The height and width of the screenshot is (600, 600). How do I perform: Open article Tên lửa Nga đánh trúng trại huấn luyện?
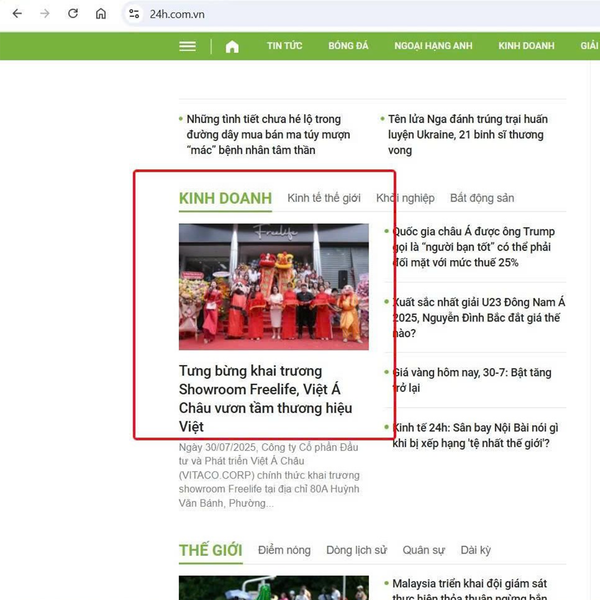coord(468,135)
